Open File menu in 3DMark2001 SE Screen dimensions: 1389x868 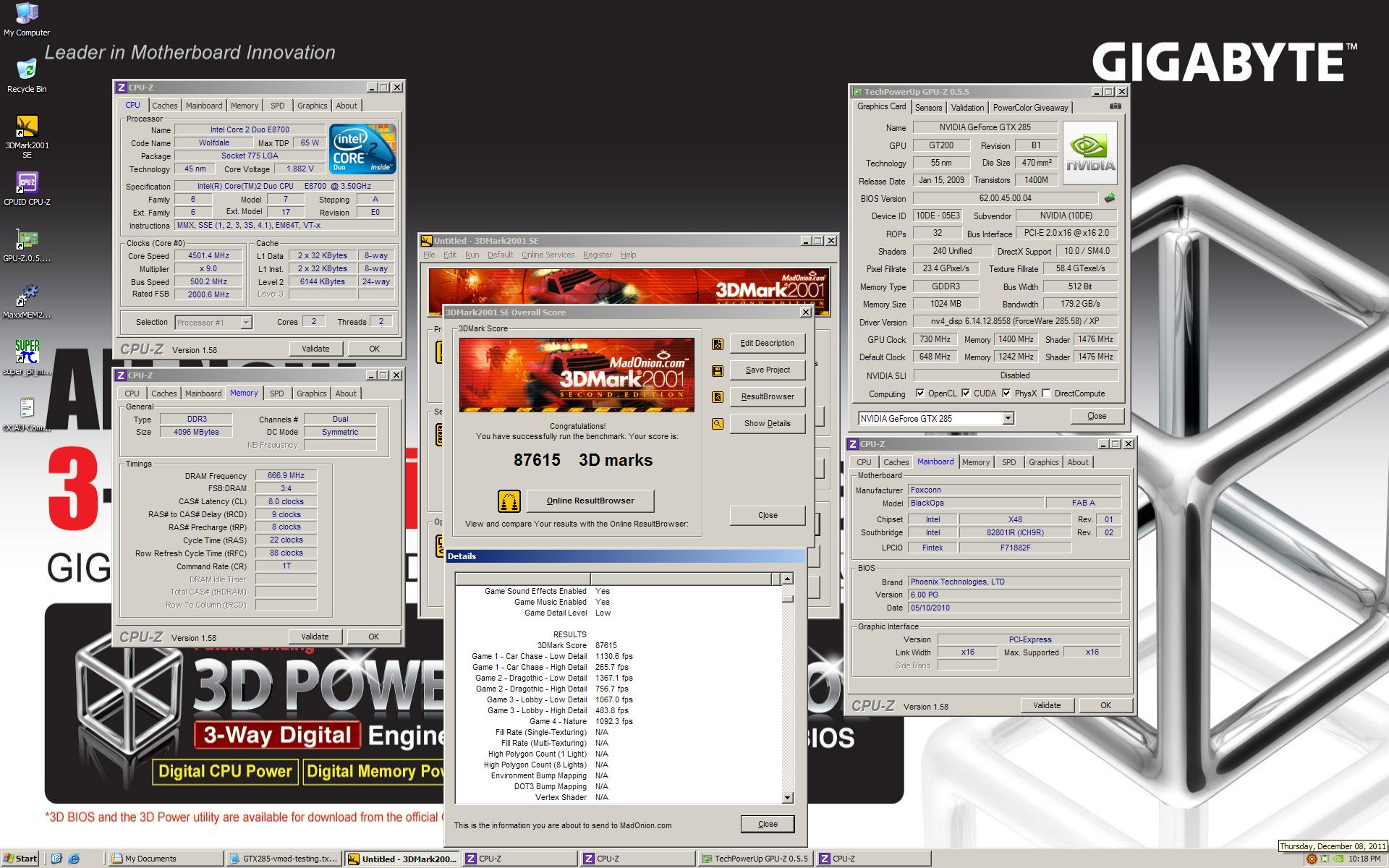click(x=429, y=255)
